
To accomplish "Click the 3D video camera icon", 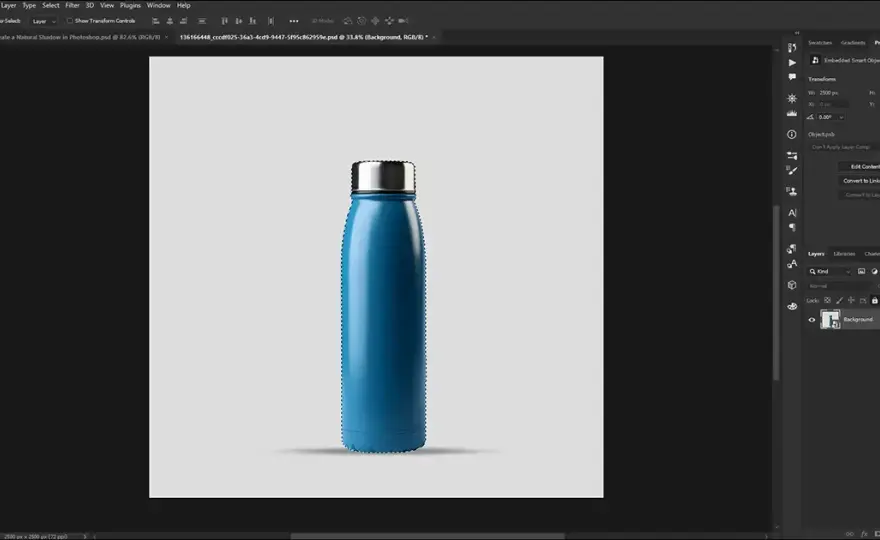I will tap(403, 21).
